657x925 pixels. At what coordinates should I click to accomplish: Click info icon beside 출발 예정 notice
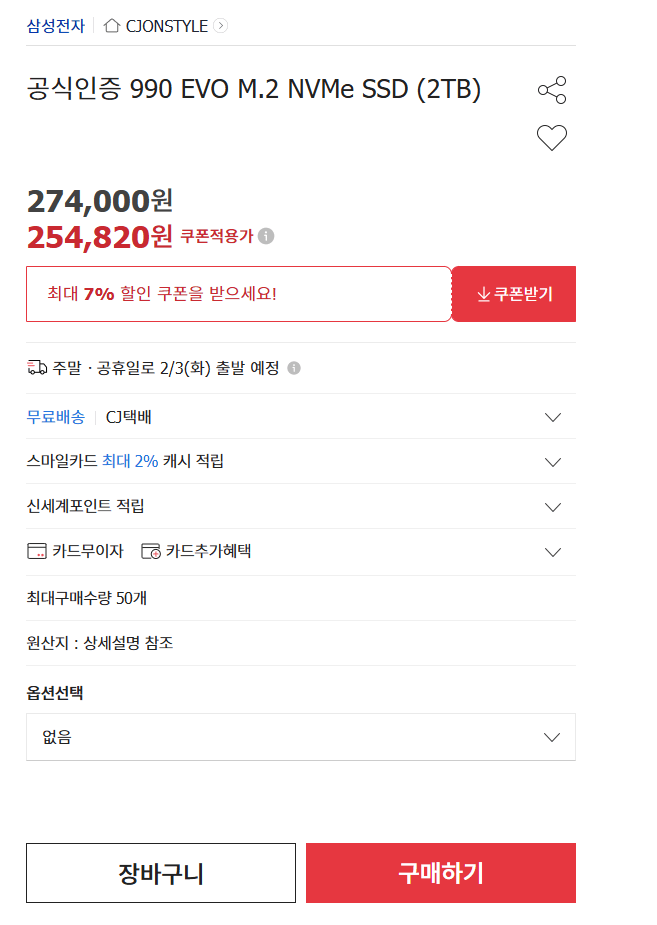tap(294, 368)
